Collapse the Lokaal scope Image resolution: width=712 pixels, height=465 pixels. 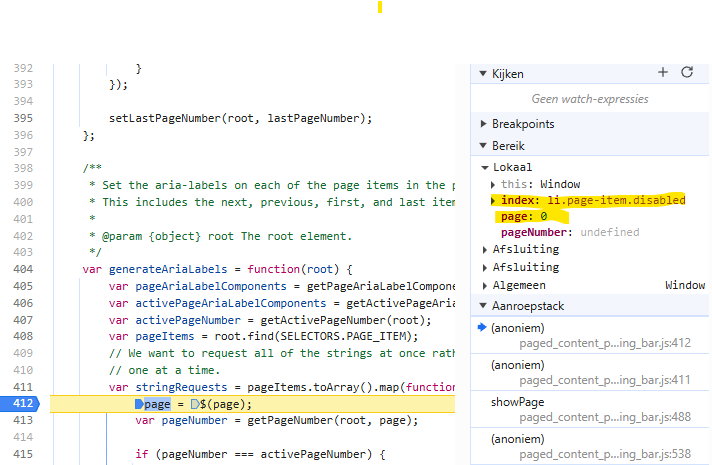(485, 168)
